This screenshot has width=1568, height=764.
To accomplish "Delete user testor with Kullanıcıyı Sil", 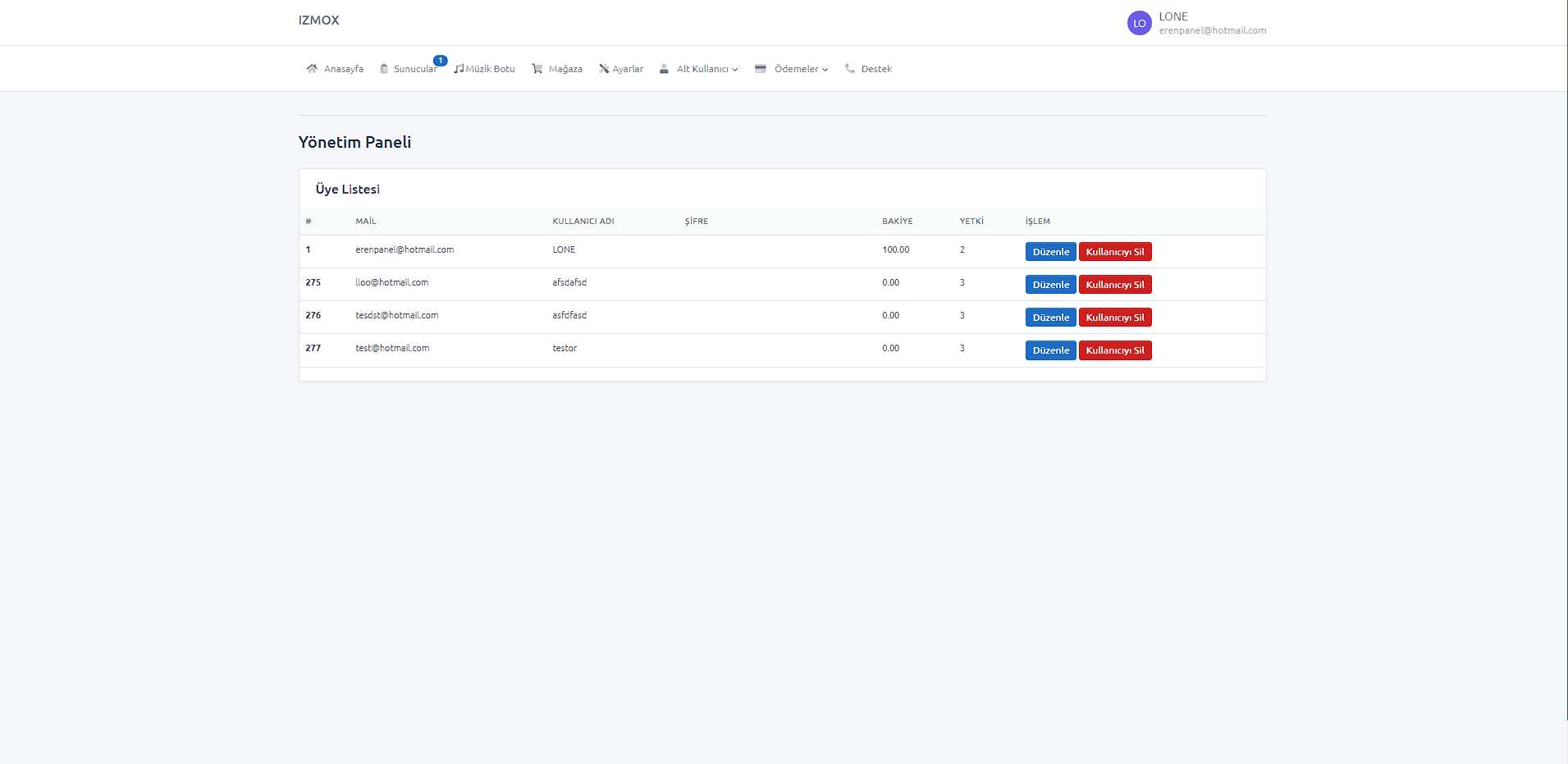I will coord(1114,350).
